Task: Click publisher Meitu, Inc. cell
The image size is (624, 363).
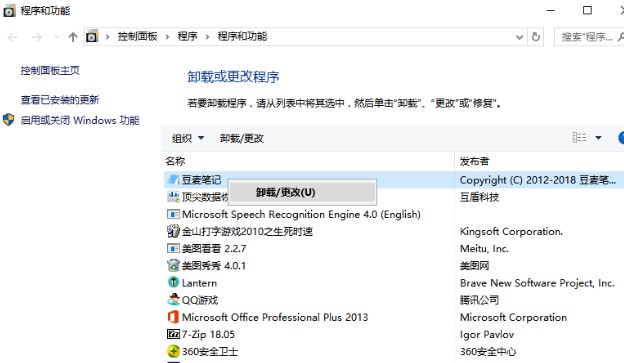Action: coord(484,248)
